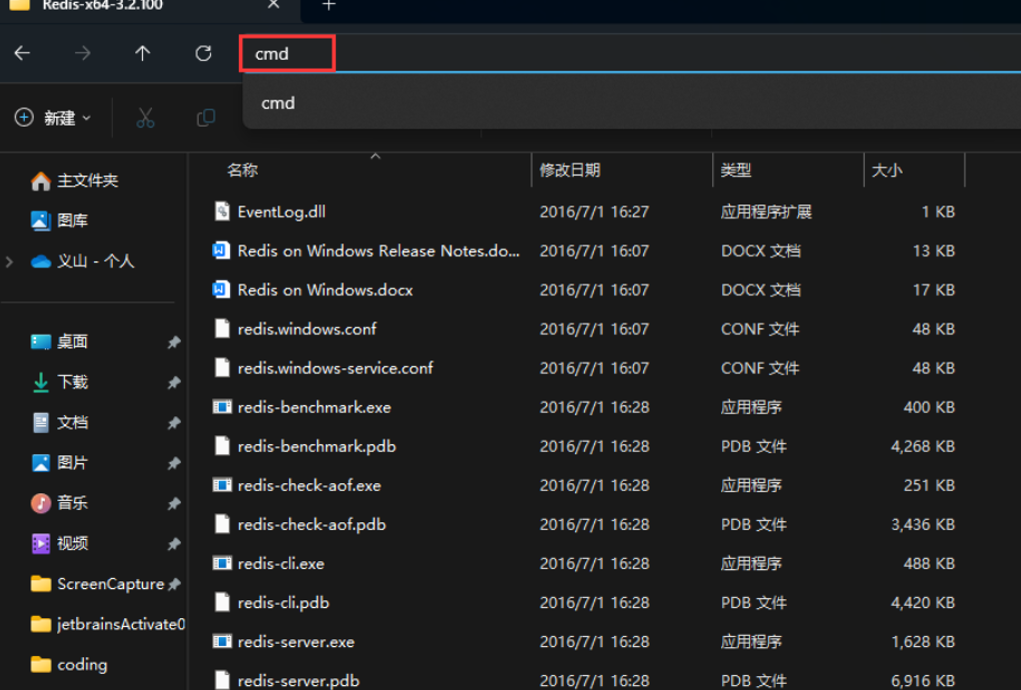
Task: Click the 4,268 KB size cell
Action: [x=923, y=447]
